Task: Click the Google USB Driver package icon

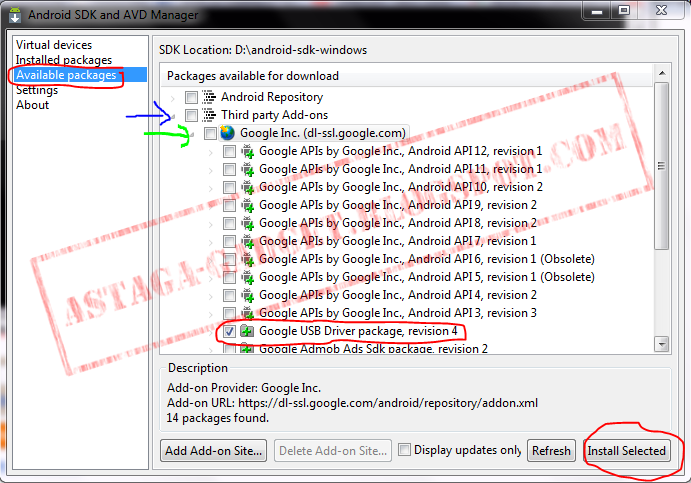Action: coord(247,331)
